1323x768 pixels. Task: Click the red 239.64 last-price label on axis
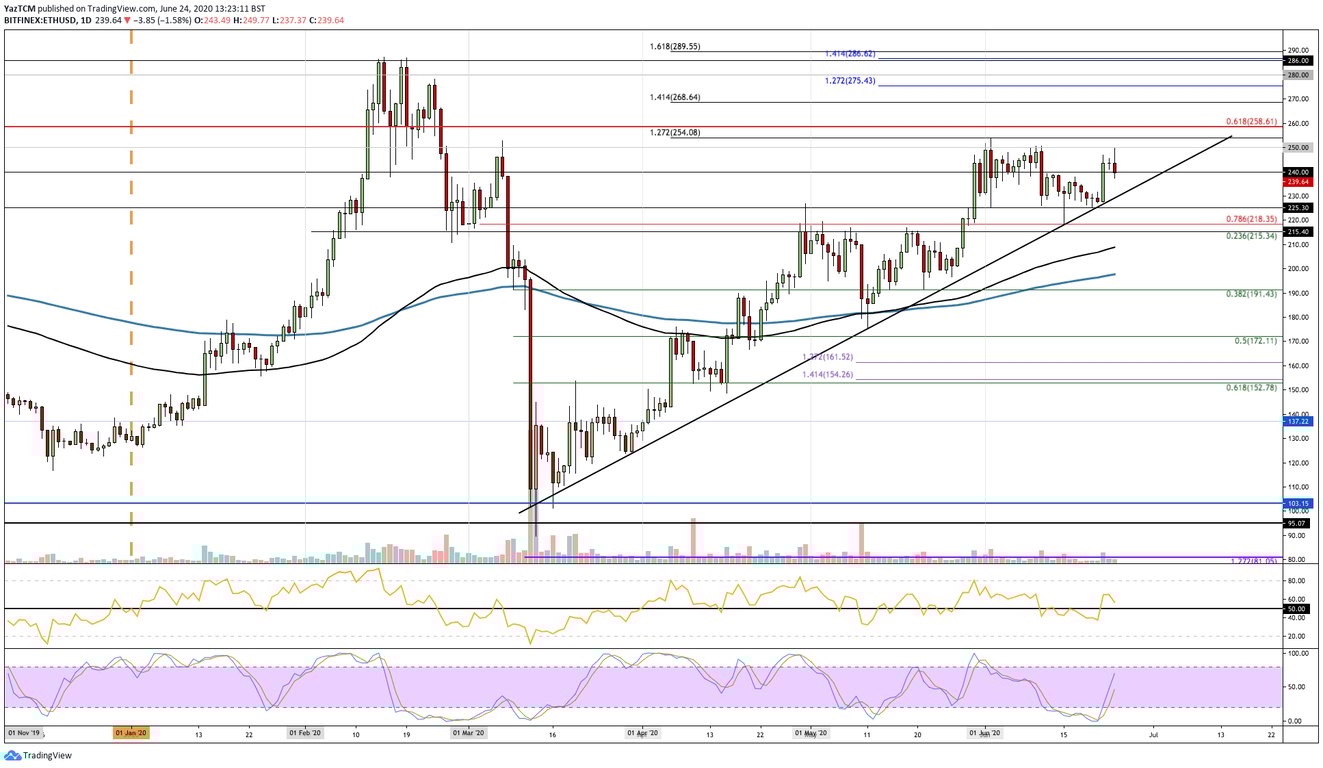pos(1297,182)
